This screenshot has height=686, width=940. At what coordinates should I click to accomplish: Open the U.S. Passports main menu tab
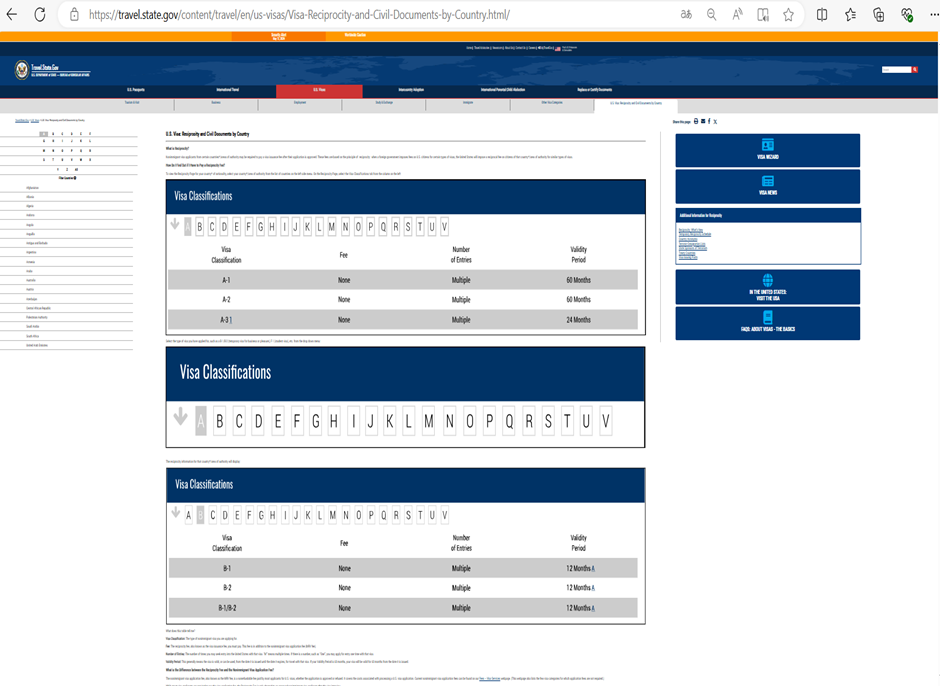pos(135,90)
